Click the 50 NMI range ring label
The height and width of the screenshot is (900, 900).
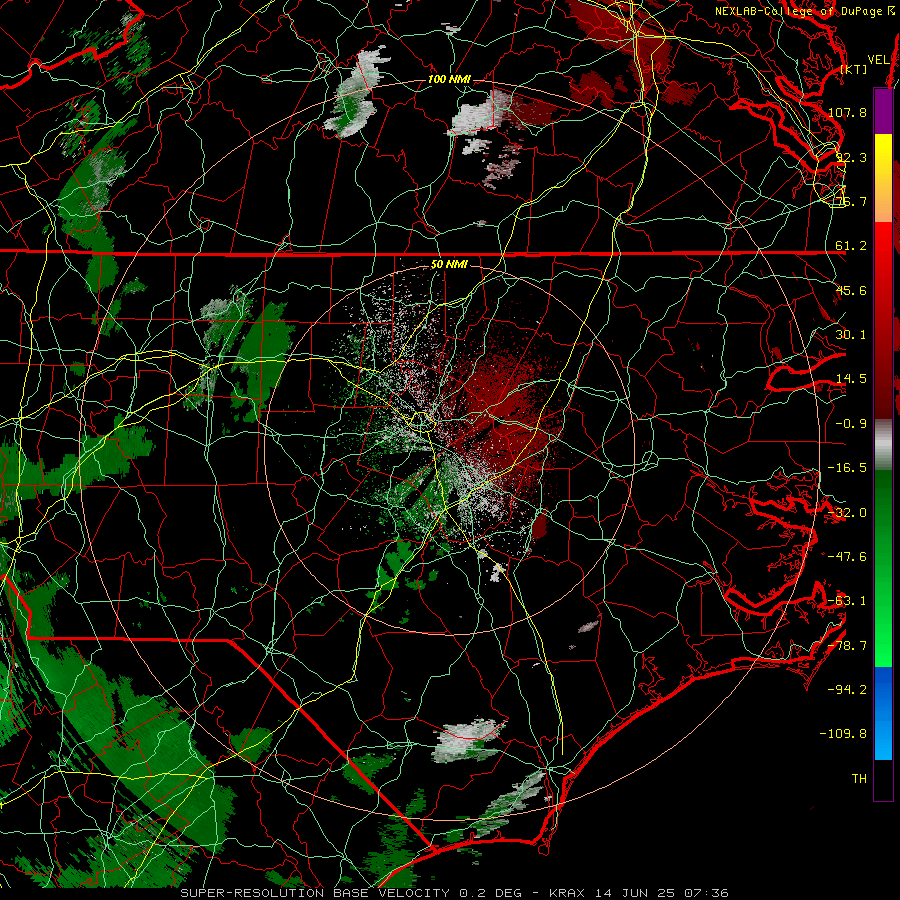point(449,265)
